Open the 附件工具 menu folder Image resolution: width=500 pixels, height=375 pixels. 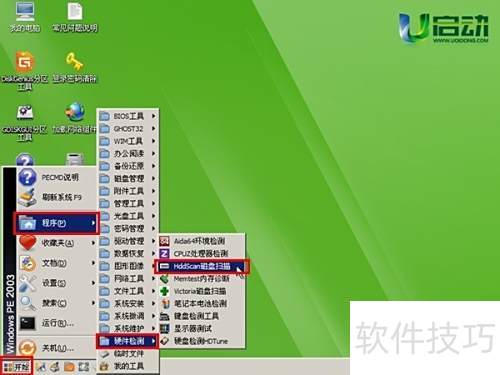click(128, 191)
